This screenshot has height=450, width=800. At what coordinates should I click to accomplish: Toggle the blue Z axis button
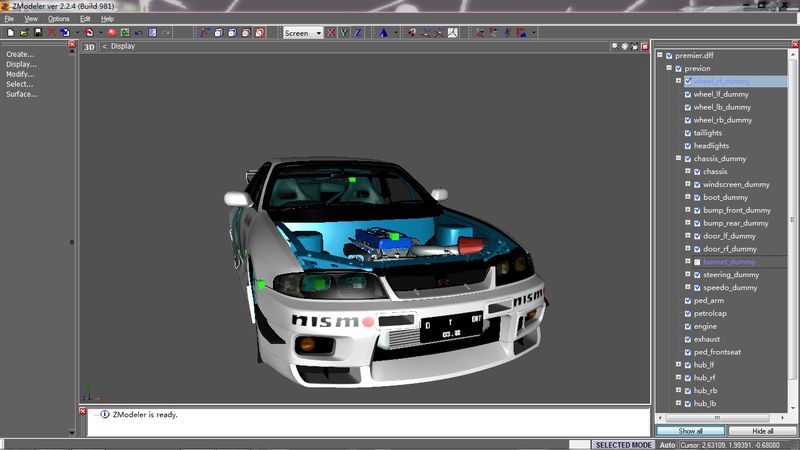pos(358,33)
